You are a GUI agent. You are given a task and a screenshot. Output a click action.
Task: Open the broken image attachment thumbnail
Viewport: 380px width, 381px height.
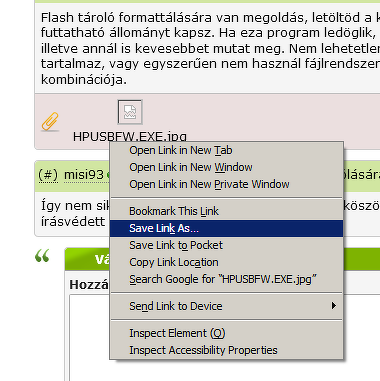pos(130,112)
